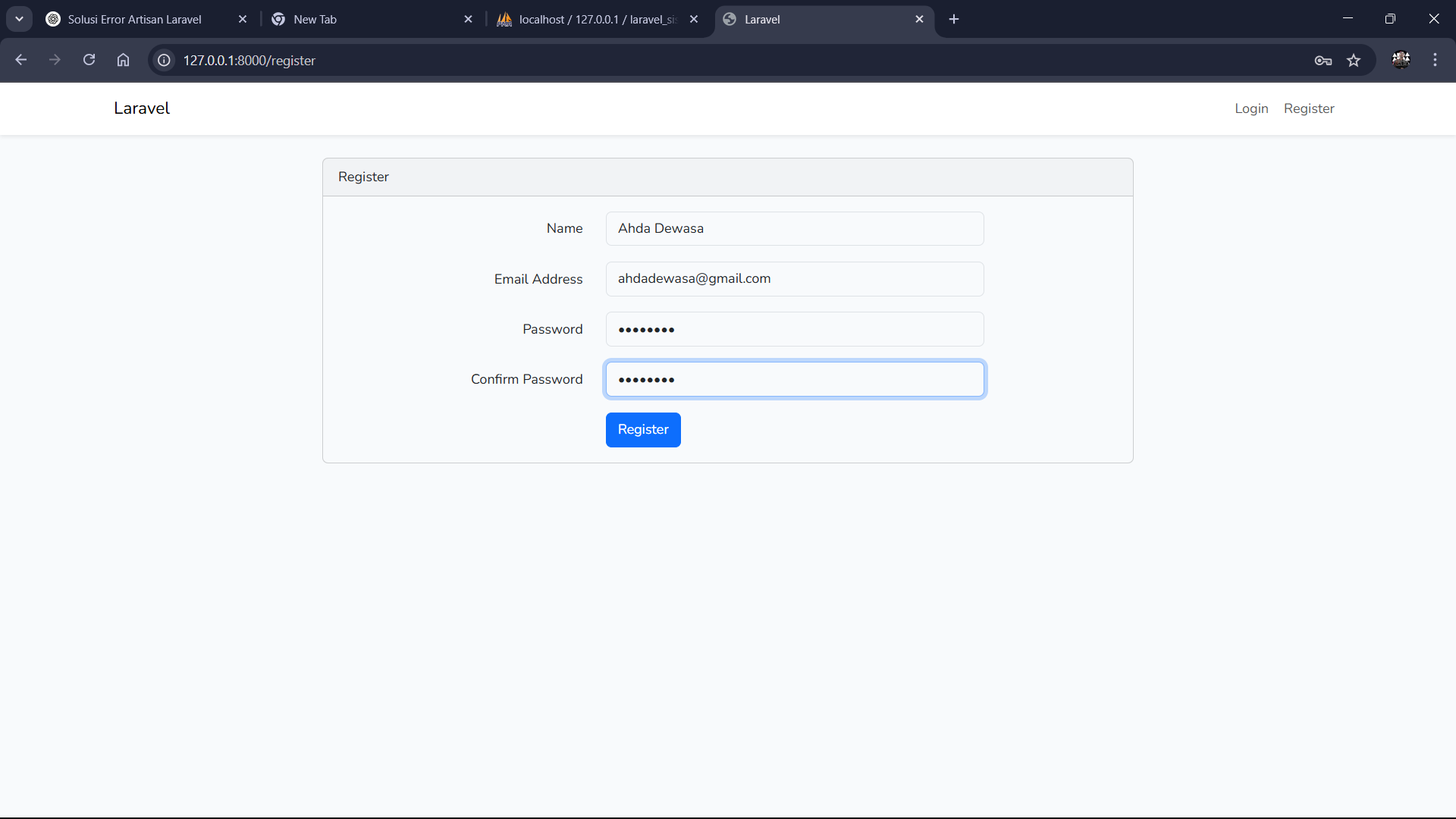The height and width of the screenshot is (819, 1456).
Task: Click the browser back arrow
Action: [x=21, y=60]
